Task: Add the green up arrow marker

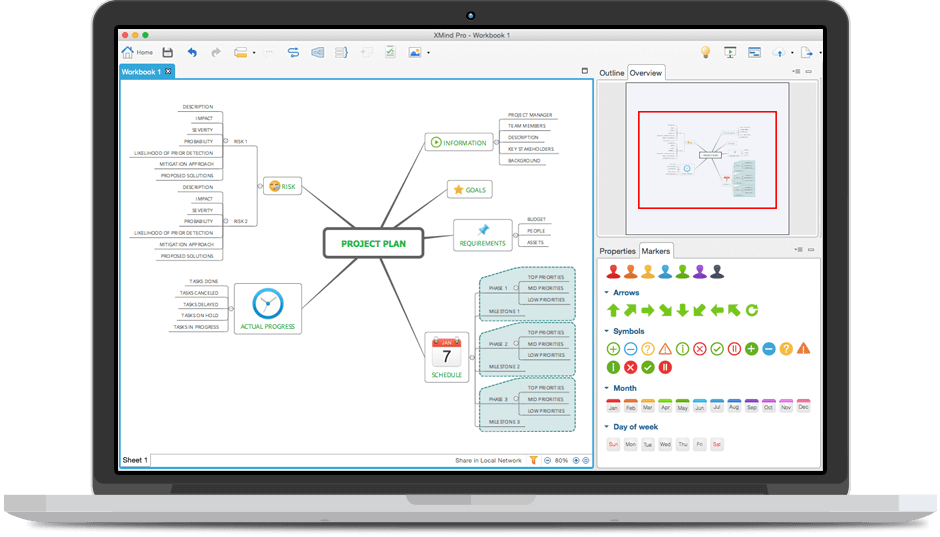Action: (x=613, y=310)
